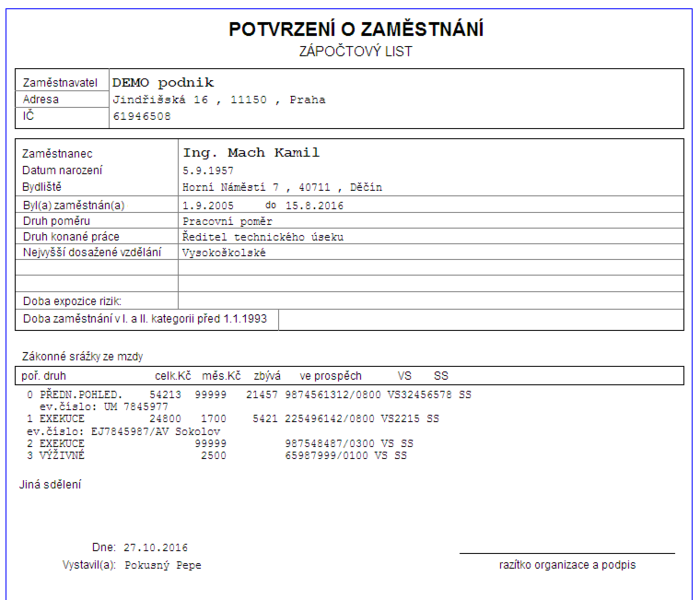
Task: Click the 'IČ' label
Action: pyautogui.click(x=28, y=116)
